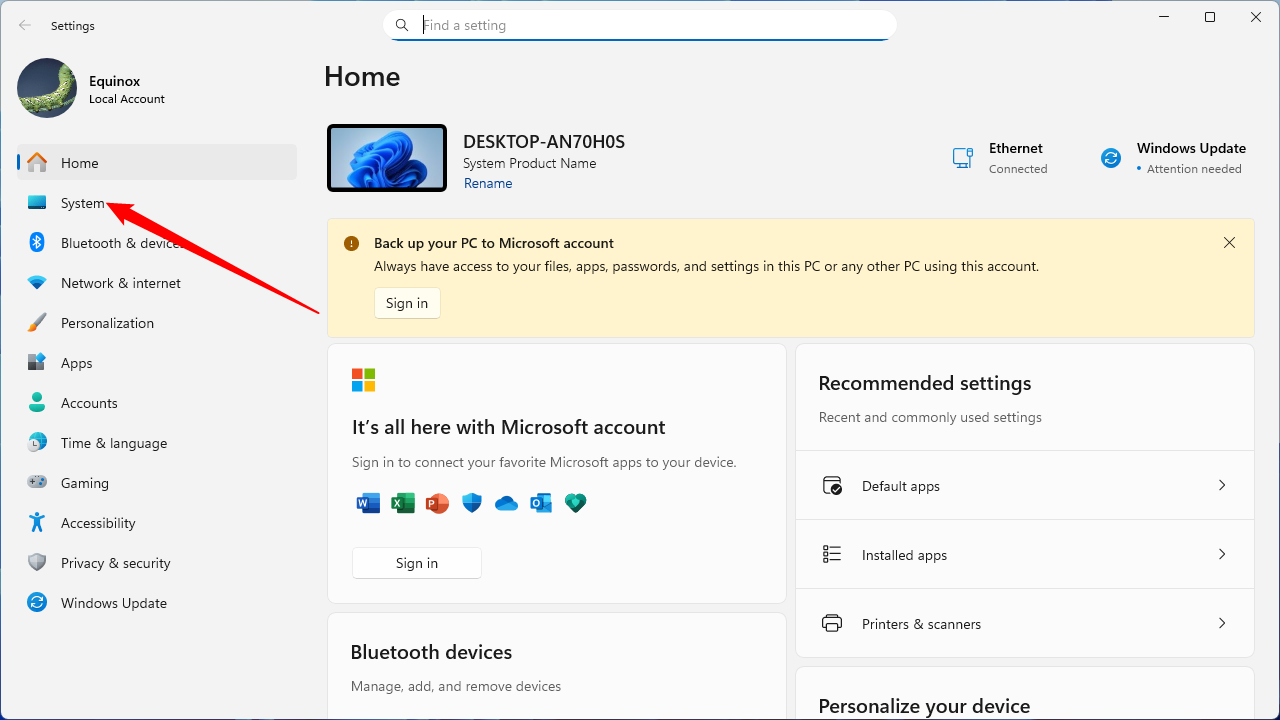Click Sign in under Microsoft account card

coord(417,563)
